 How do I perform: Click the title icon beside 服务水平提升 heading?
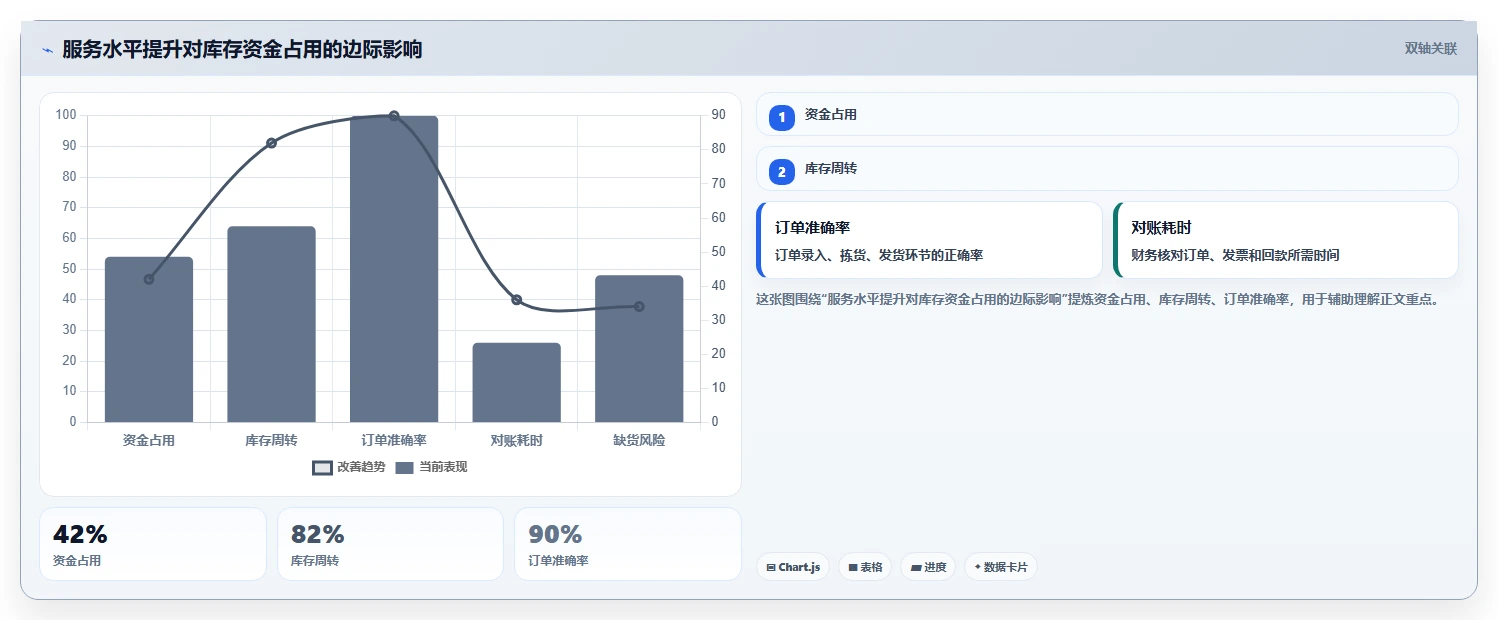click(47, 50)
